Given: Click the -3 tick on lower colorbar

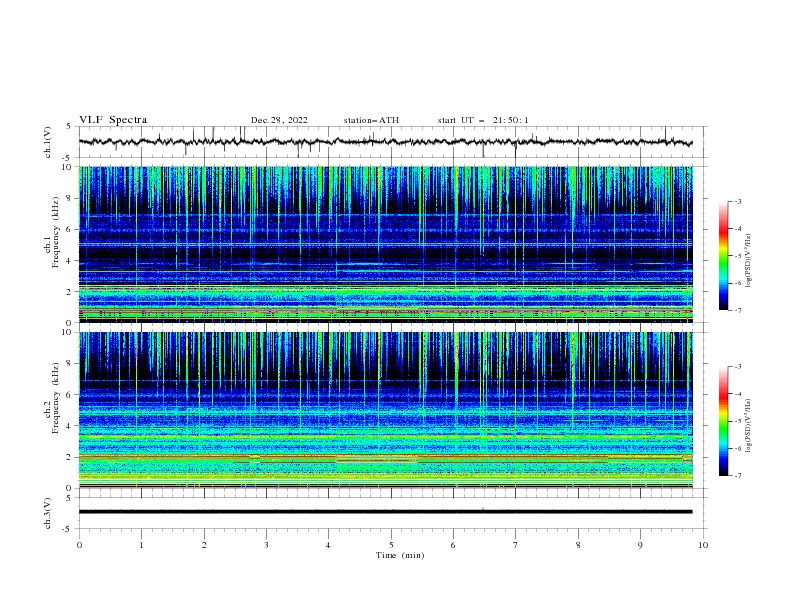Looking at the screenshot, I should coord(738,367).
